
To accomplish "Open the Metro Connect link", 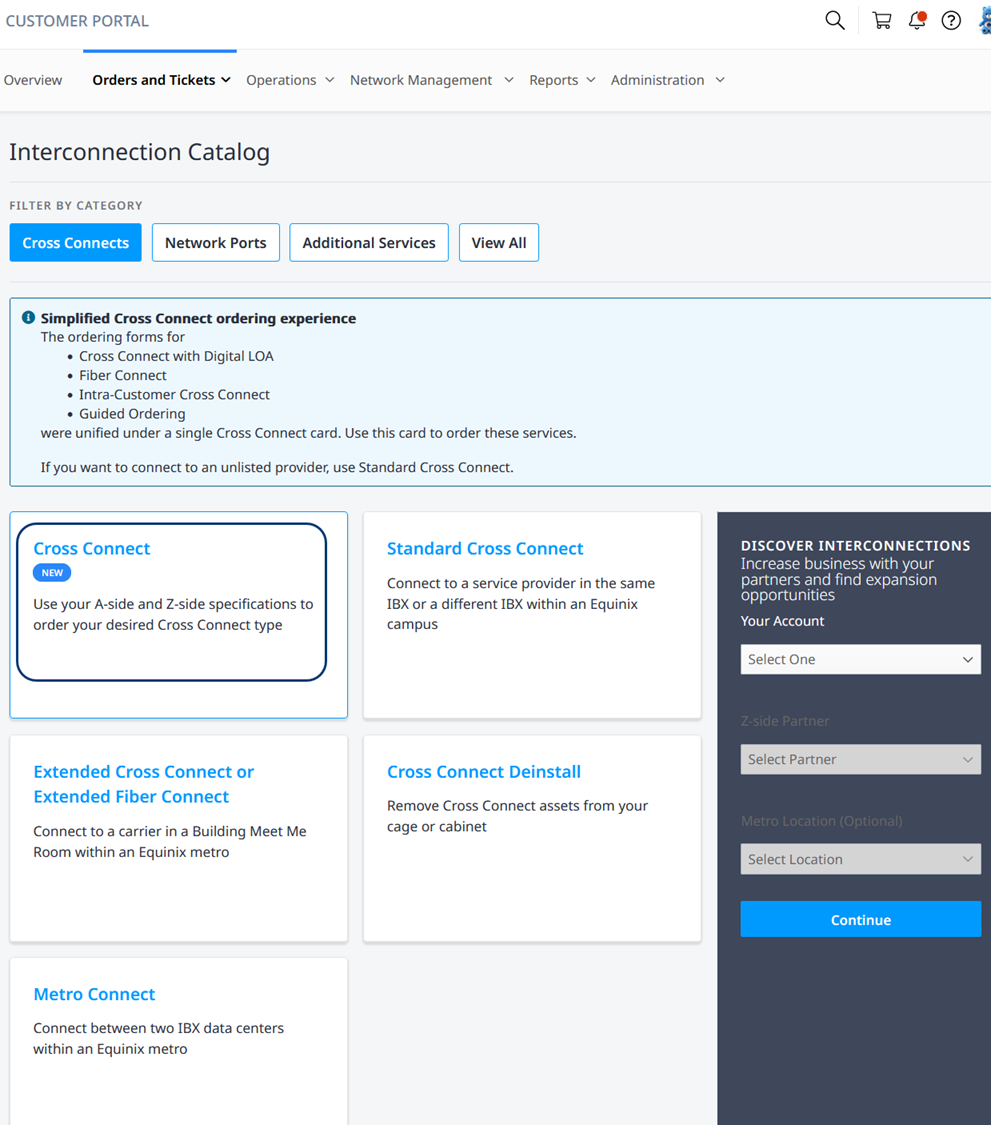I will 94,994.
